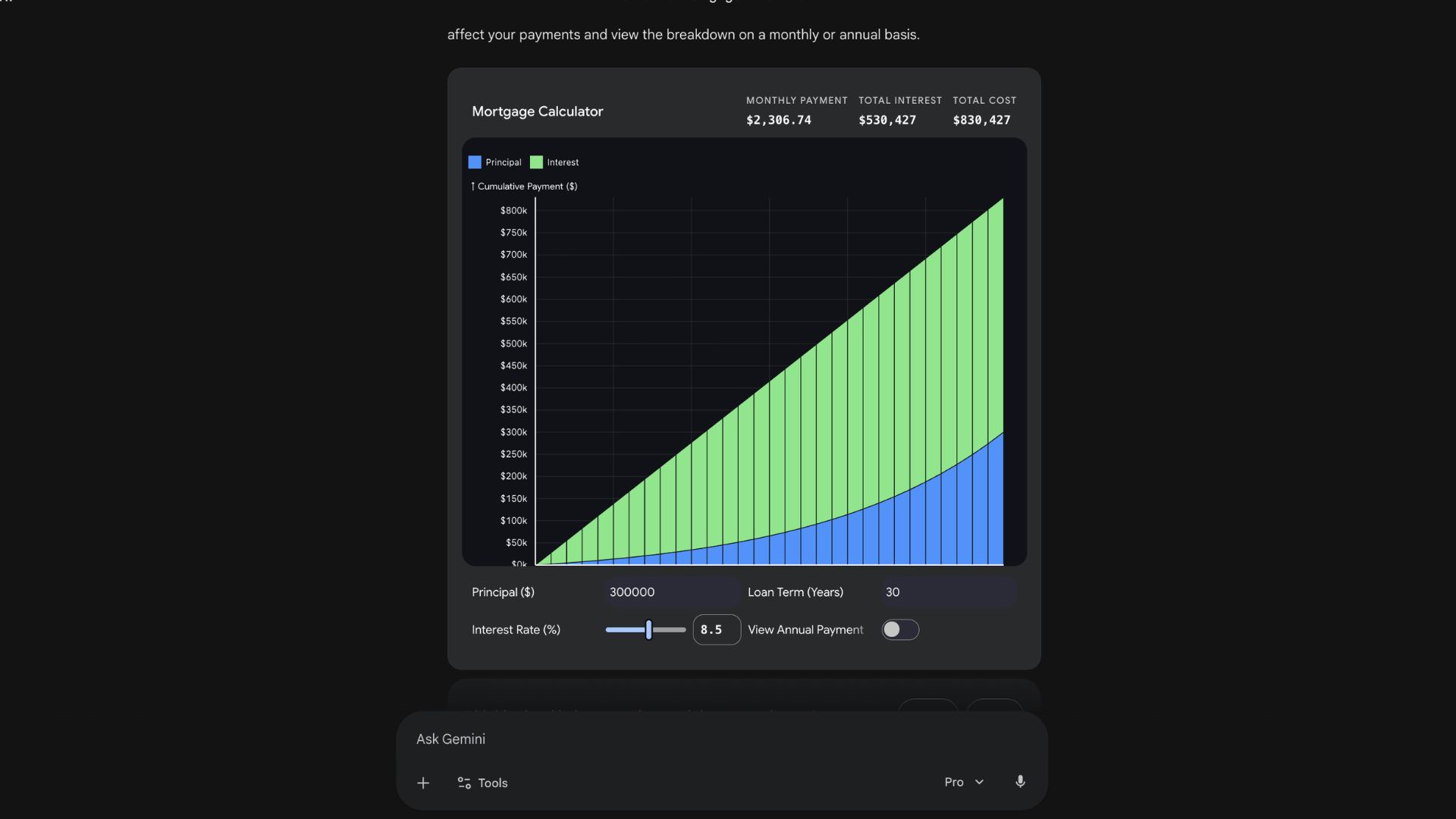The width and height of the screenshot is (1456, 819).
Task: Click the Monthly Payment value $2,306.74
Action: 778,120
